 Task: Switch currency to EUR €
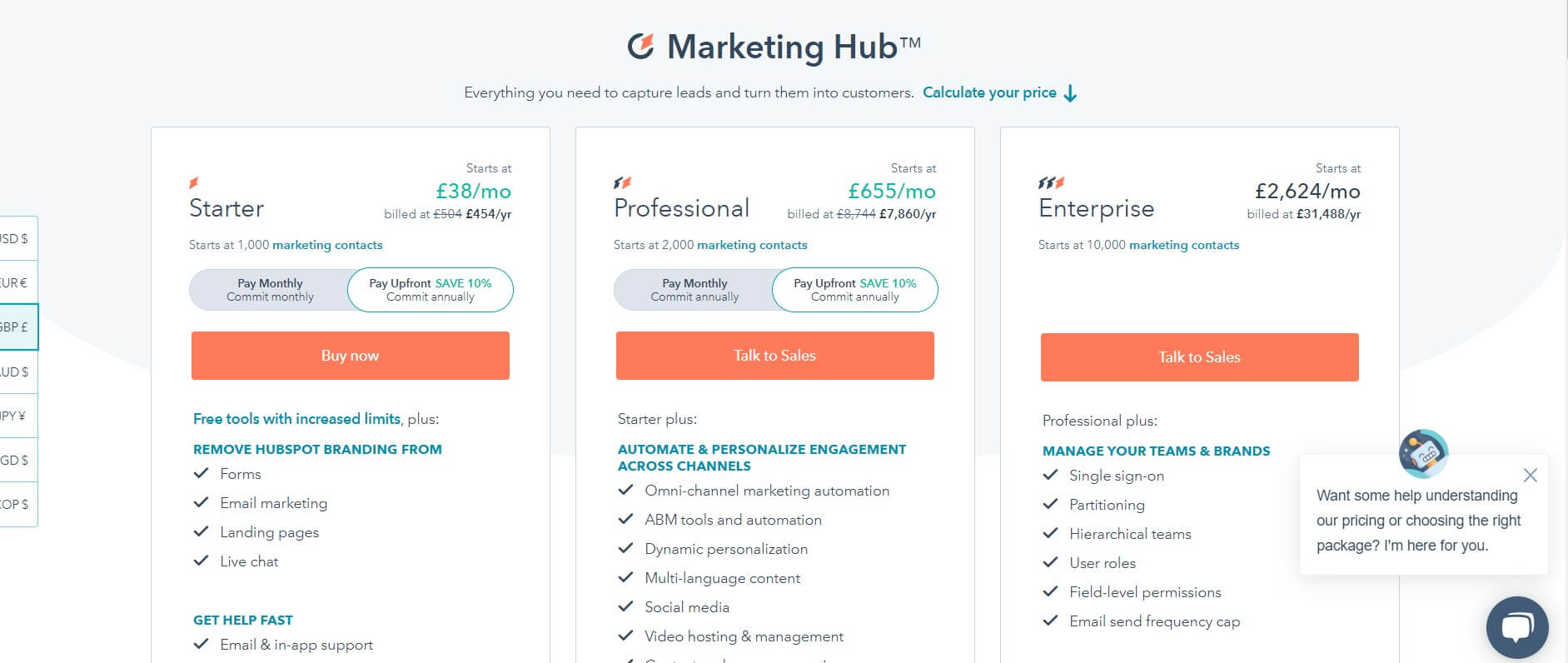click(17, 282)
